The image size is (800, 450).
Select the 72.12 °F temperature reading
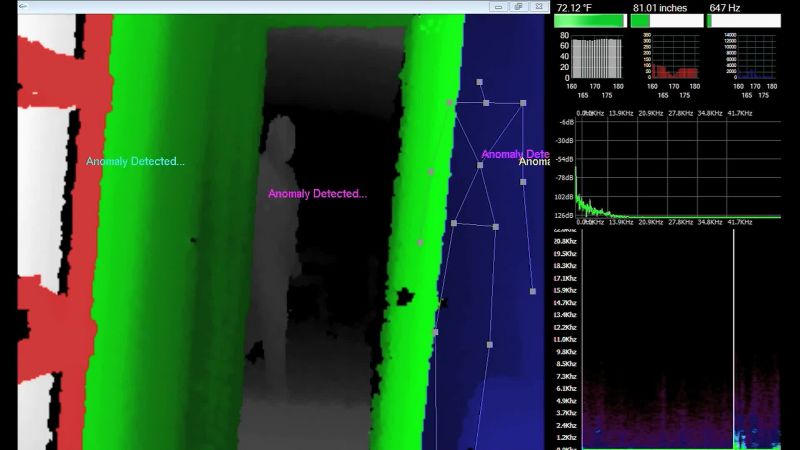pos(574,8)
